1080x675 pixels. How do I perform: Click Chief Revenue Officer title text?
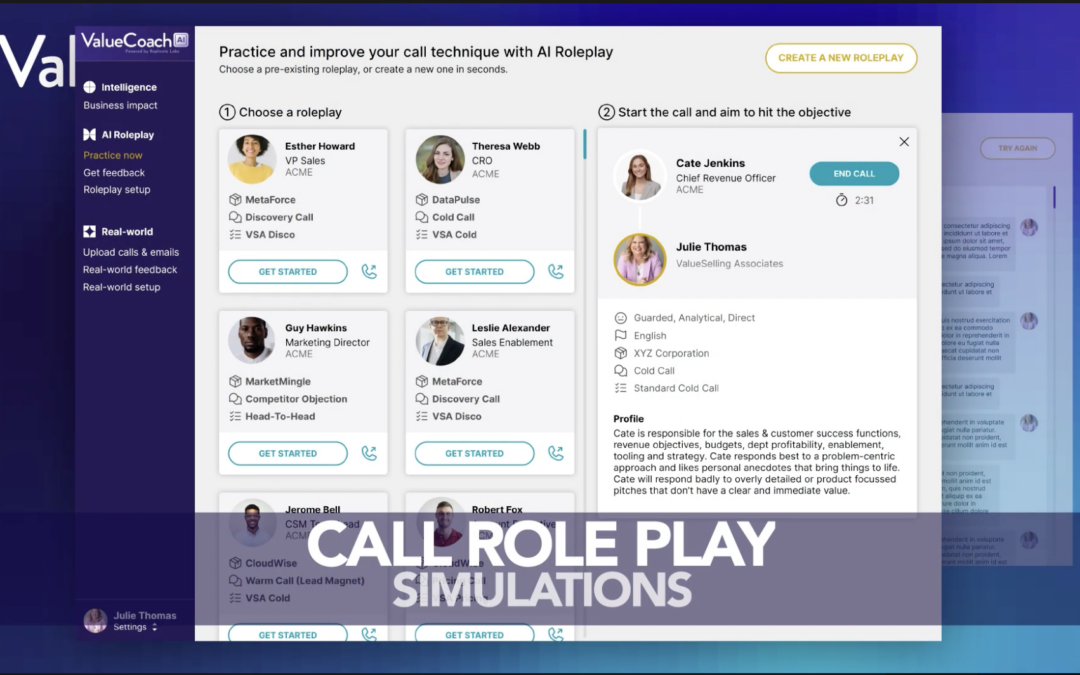coord(725,178)
